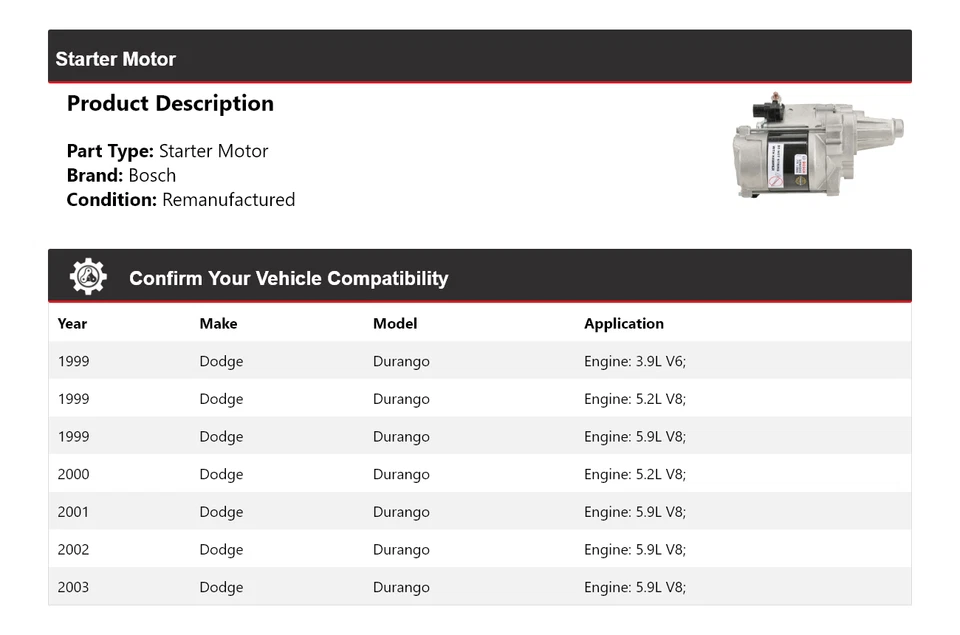The height and width of the screenshot is (635, 960).
Task: Click the Product Description heading
Action: pos(170,103)
